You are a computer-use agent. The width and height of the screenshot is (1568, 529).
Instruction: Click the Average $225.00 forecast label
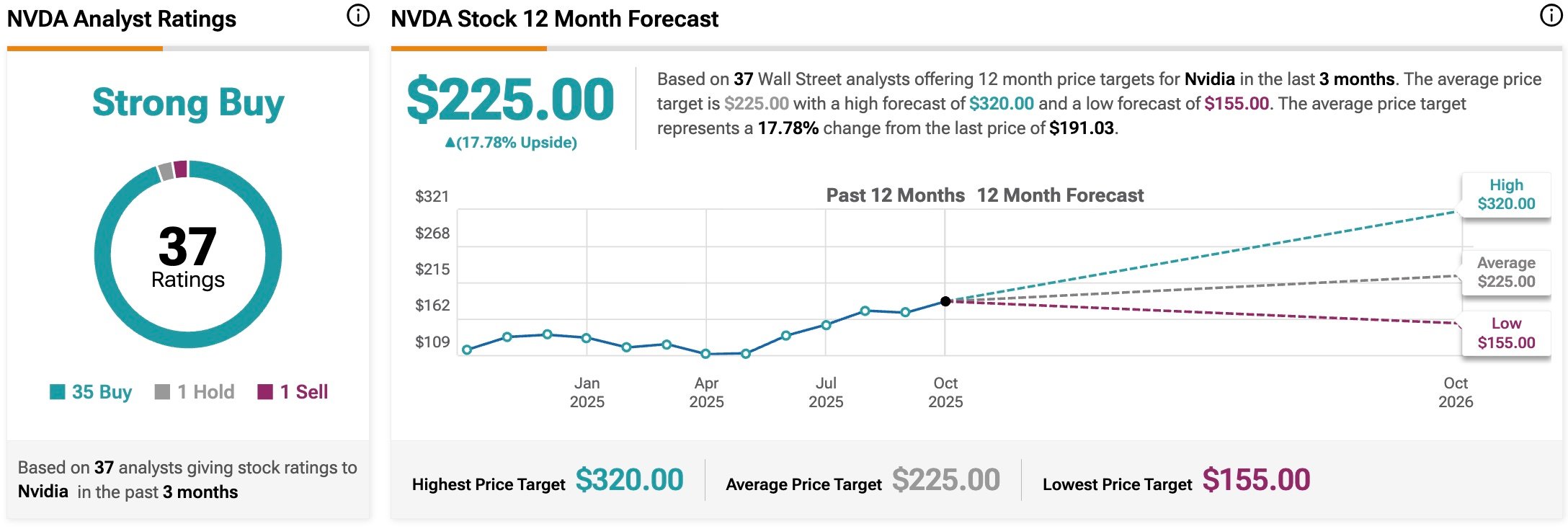[x=1506, y=272]
